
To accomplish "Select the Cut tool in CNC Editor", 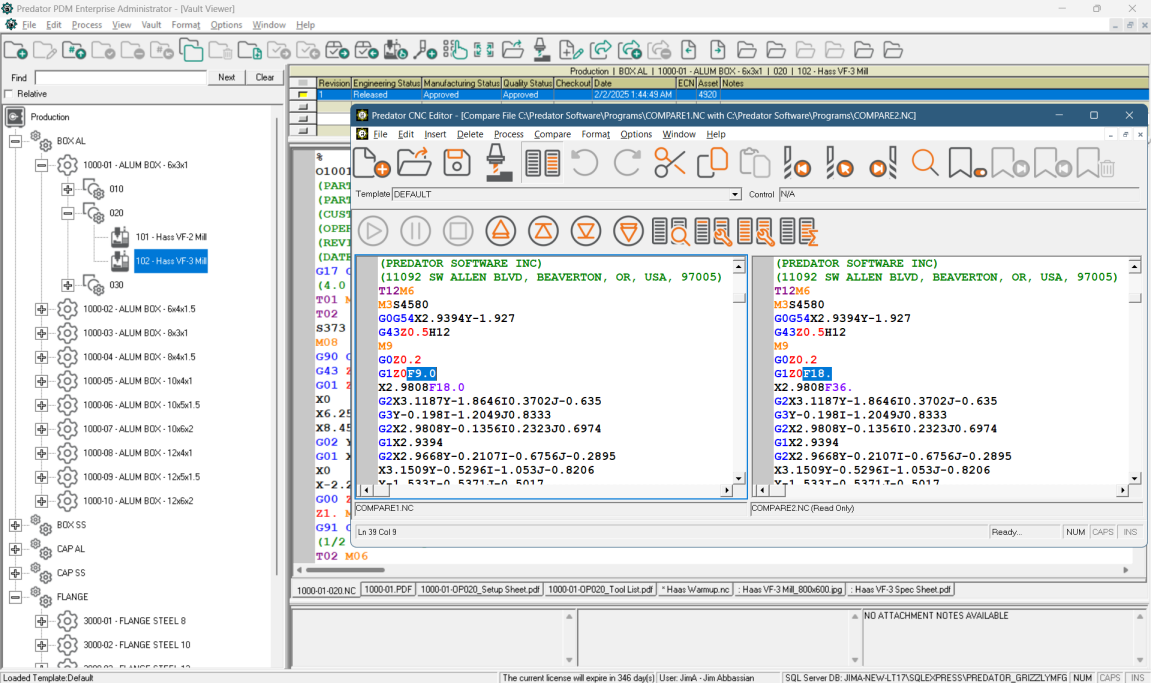I will pyautogui.click(x=669, y=161).
